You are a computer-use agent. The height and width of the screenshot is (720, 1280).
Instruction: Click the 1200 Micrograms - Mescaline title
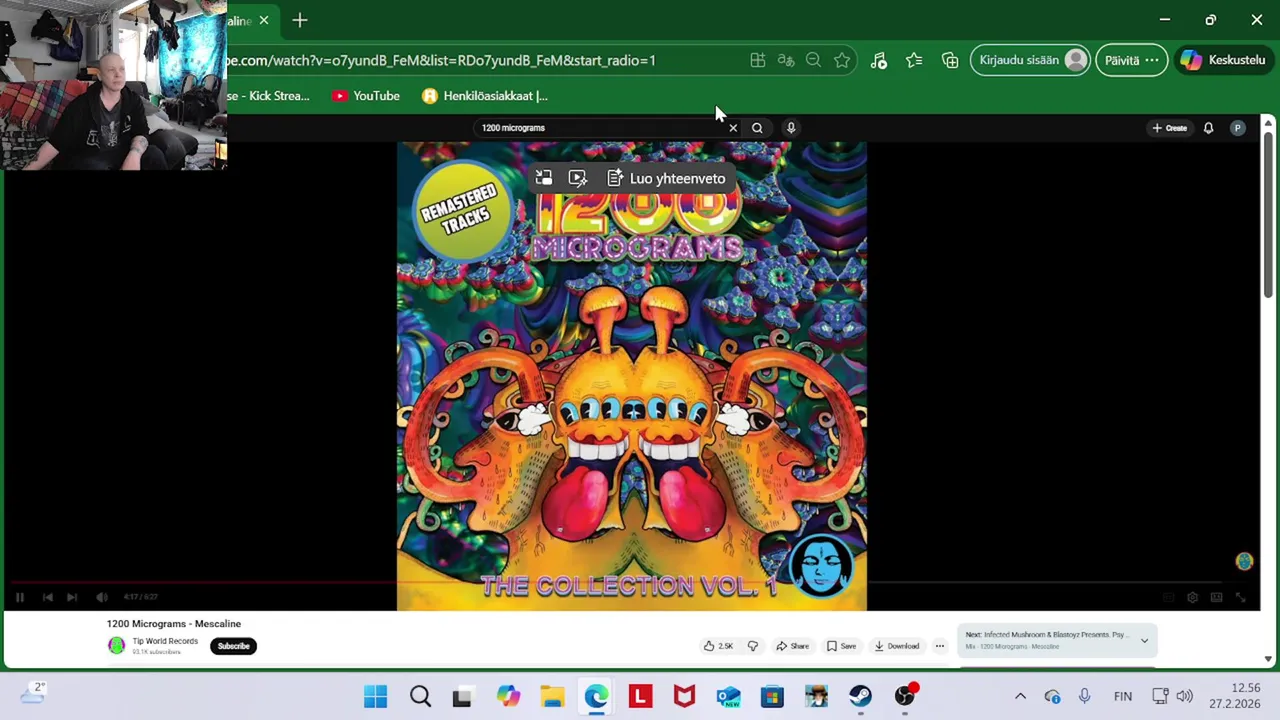[x=174, y=624]
